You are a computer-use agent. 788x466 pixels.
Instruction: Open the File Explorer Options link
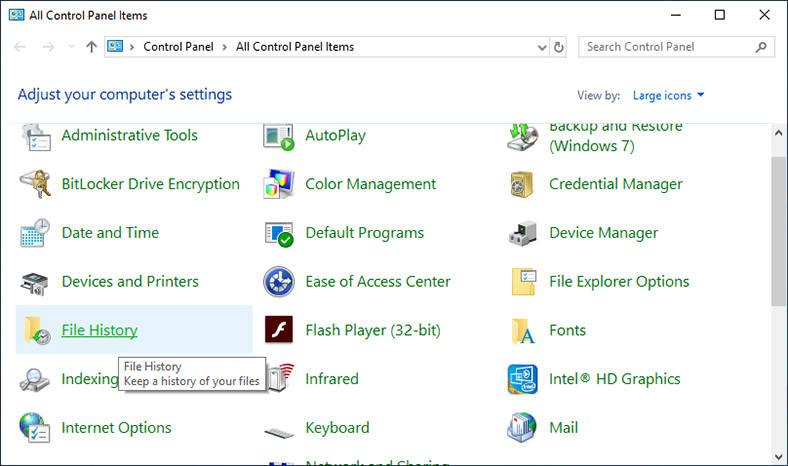(x=619, y=282)
